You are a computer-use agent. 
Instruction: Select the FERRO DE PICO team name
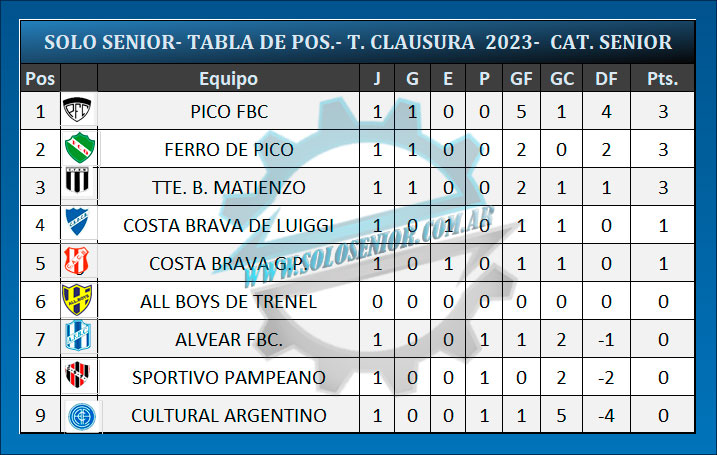tap(229, 150)
